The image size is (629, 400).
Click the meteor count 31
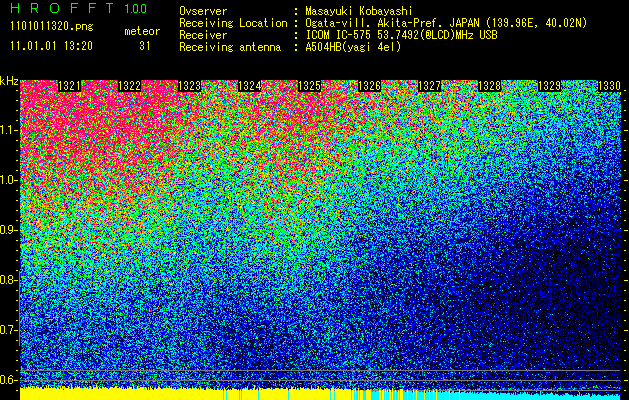click(x=145, y=46)
